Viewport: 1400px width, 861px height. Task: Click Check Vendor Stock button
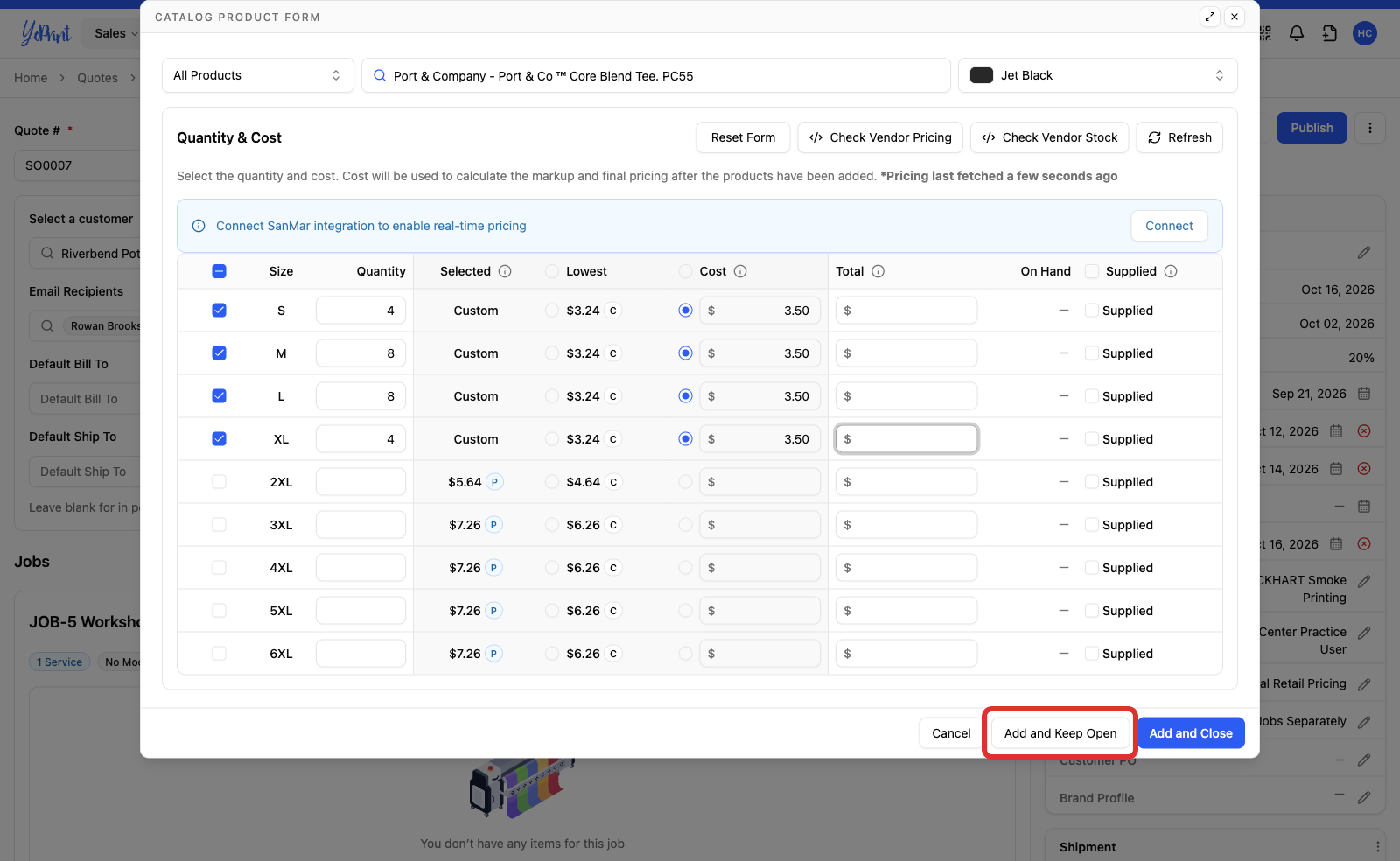(x=1050, y=137)
